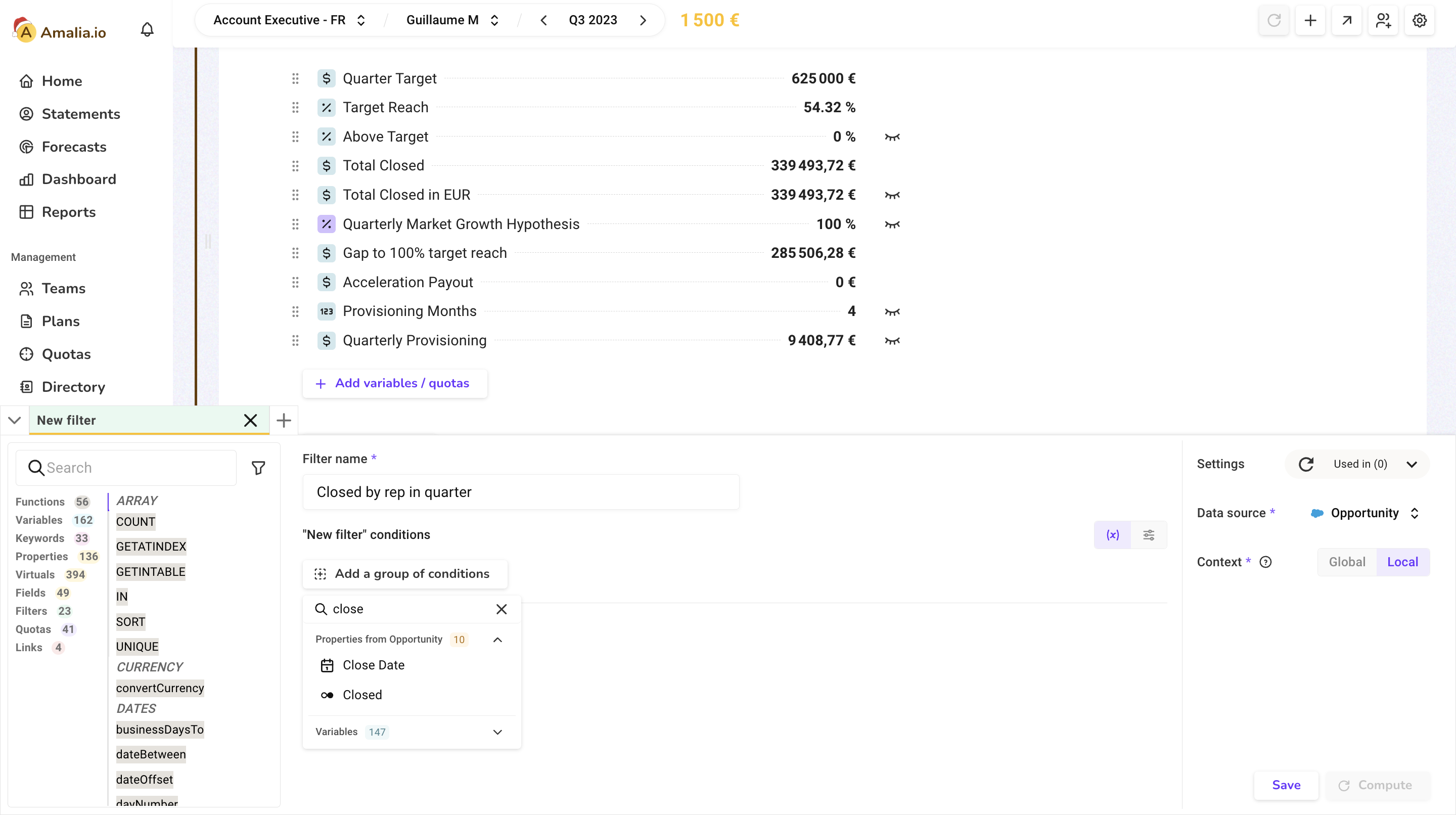
Task: Click Add a group of conditions
Action: point(404,574)
